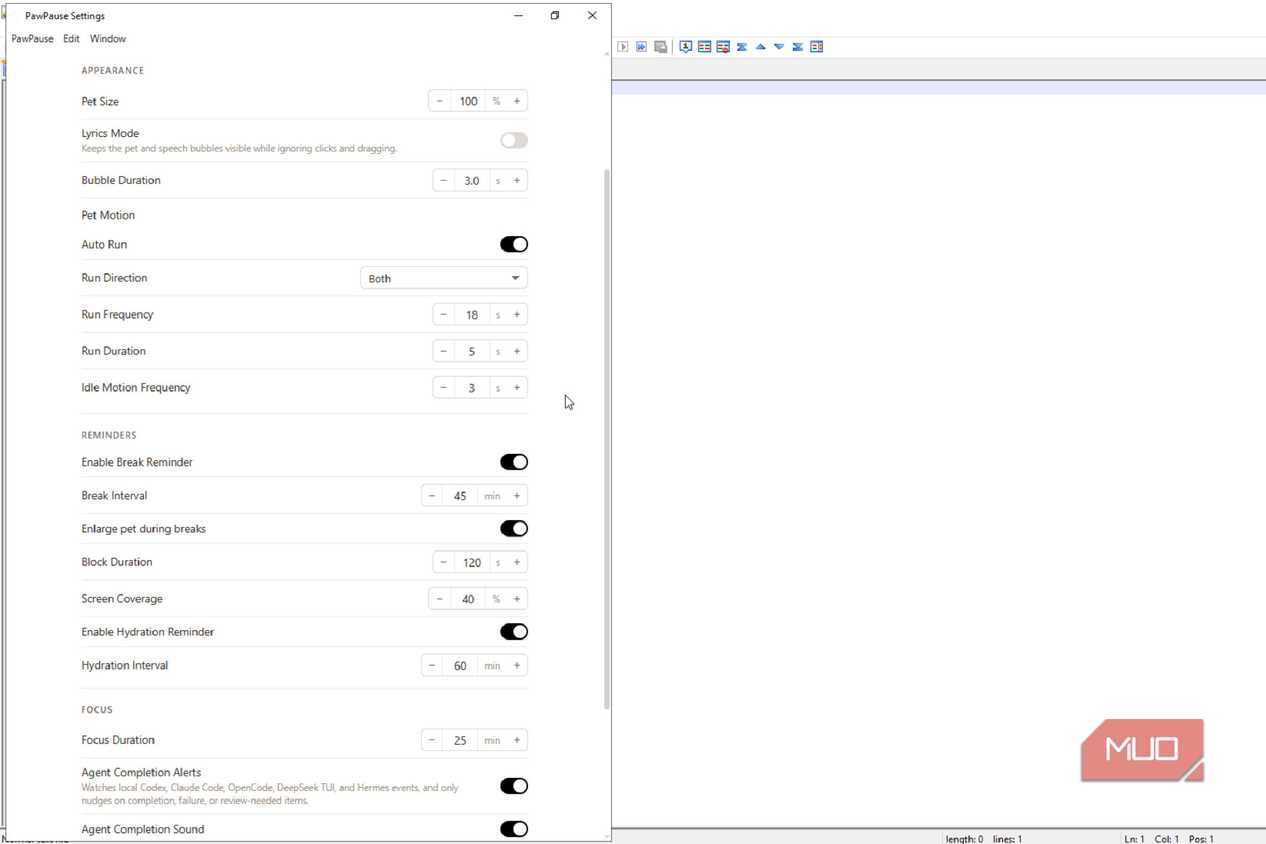
Task: Click 'length: 0' in Notepad++ status bar
Action: [964, 839]
